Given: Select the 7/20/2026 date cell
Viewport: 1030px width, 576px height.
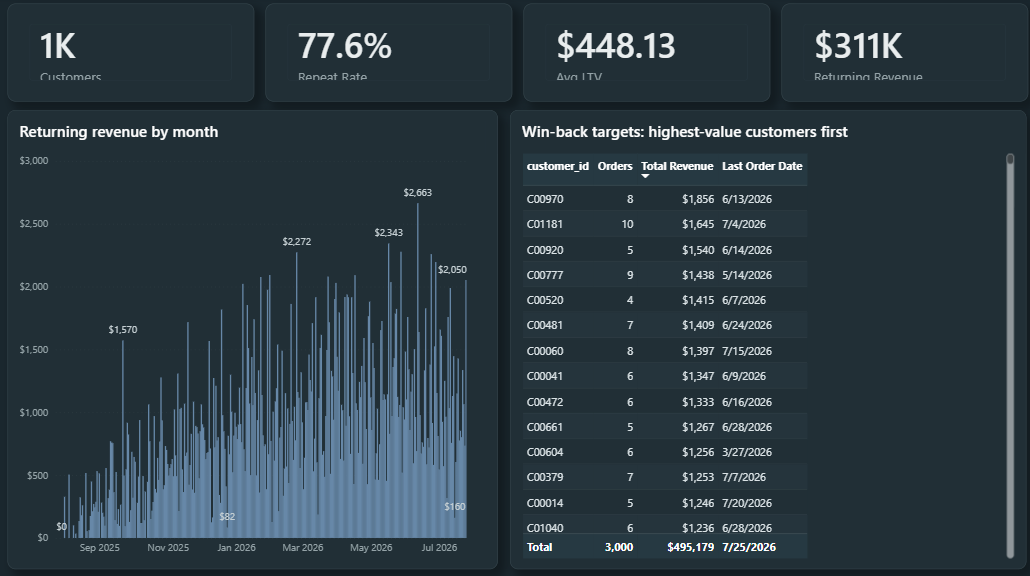Looking at the screenshot, I should point(747,503).
